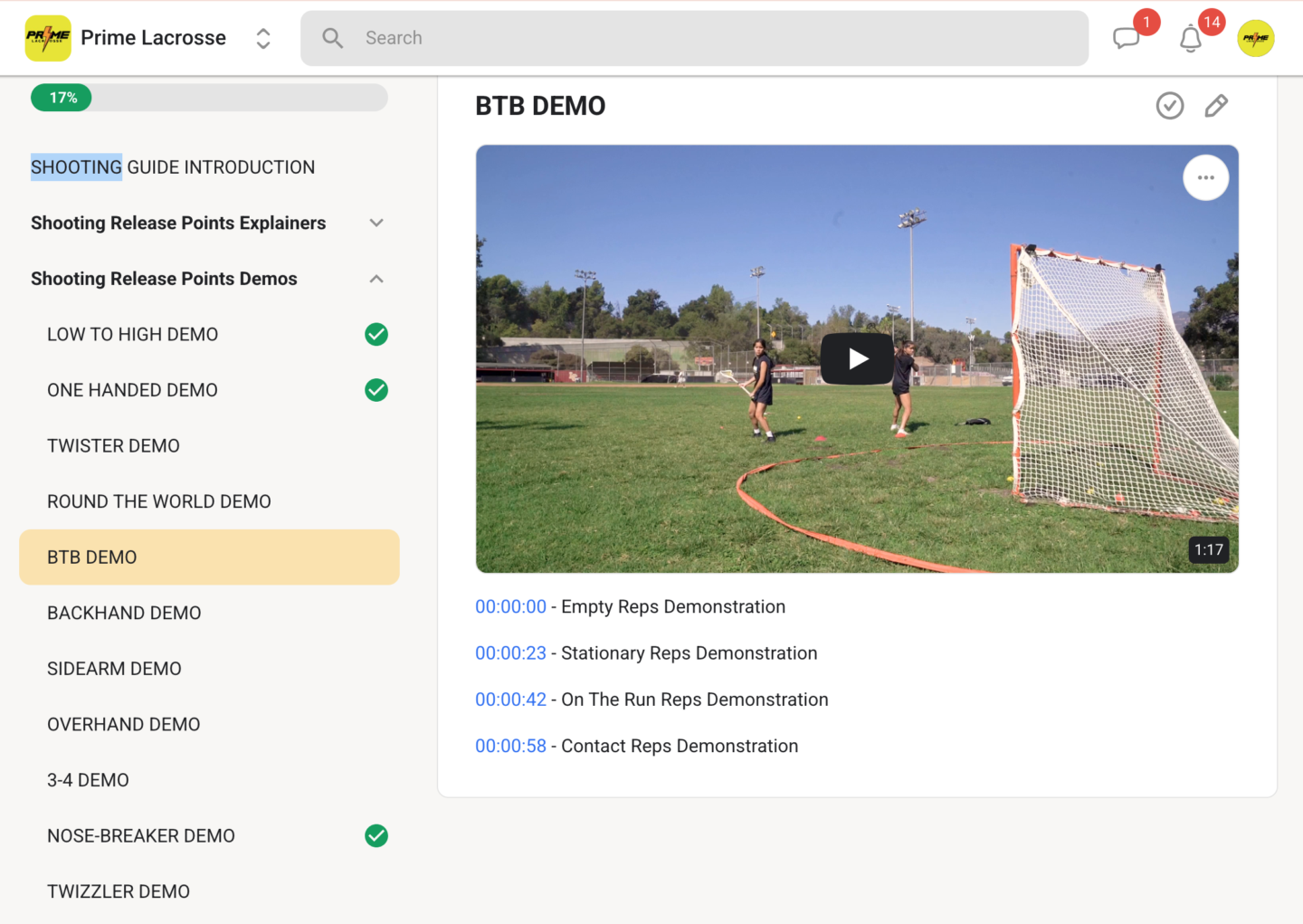
Task: Mark BTB DEMO lesson as complete
Action: (1169, 106)
